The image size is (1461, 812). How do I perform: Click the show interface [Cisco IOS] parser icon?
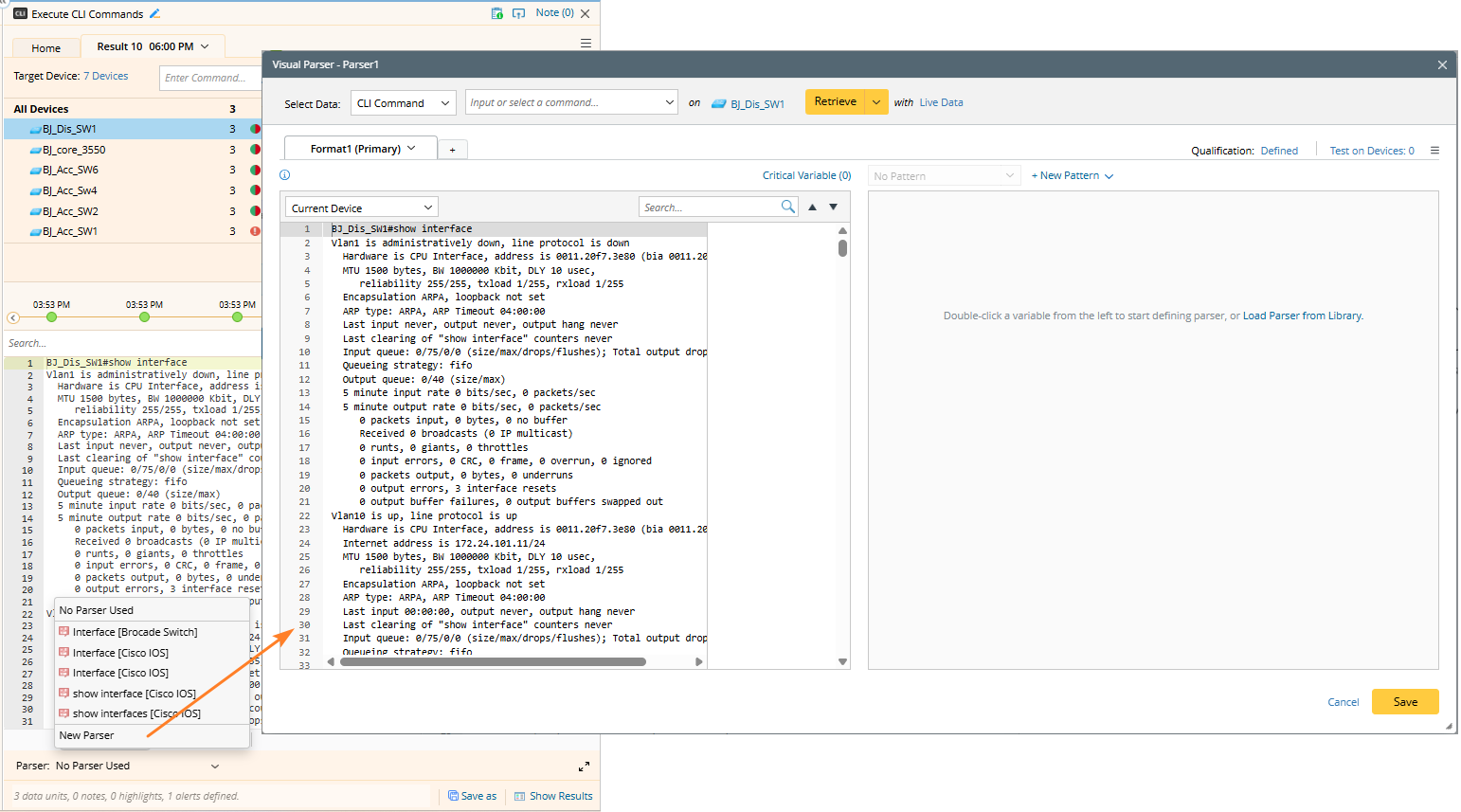point(64,694)
